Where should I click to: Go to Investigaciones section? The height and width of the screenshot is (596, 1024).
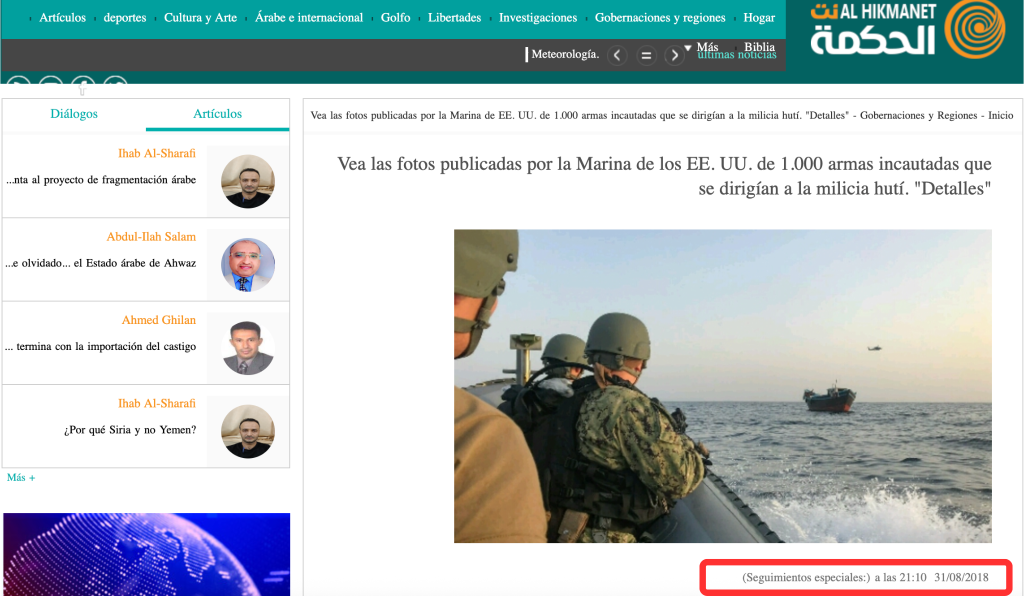point(538,18)
